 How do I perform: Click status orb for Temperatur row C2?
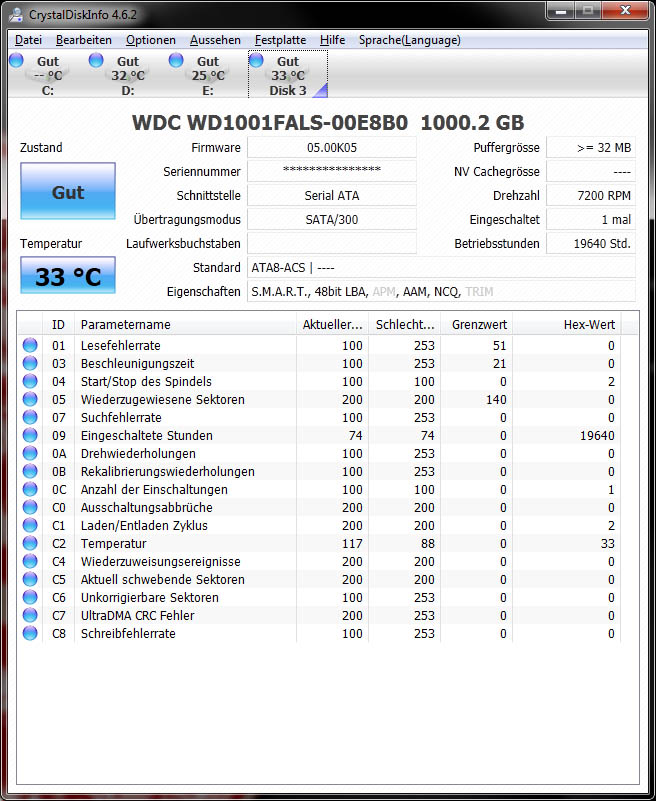[30, 543]
